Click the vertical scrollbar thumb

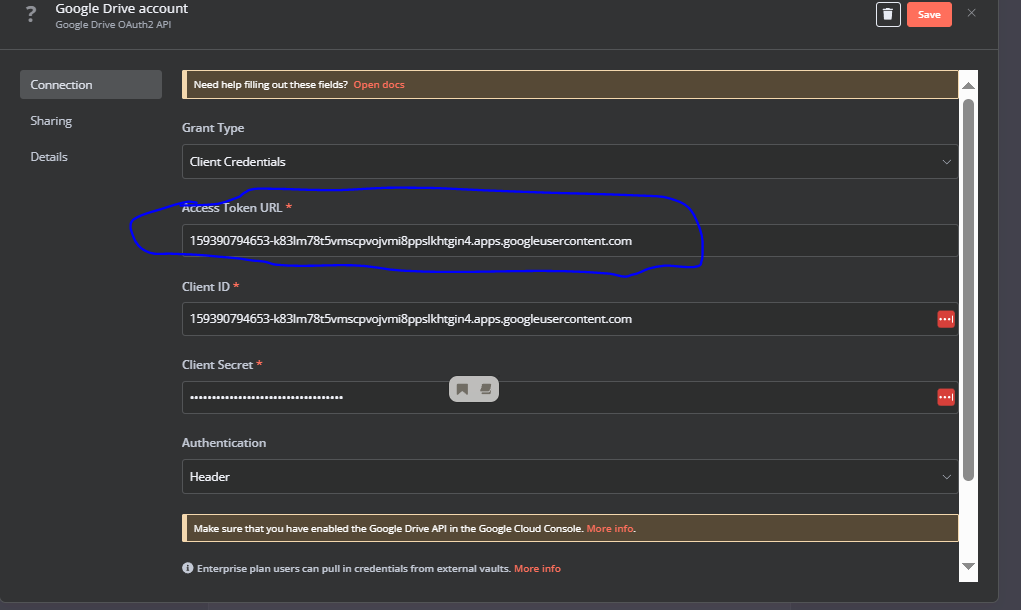(x=968, y=290)
